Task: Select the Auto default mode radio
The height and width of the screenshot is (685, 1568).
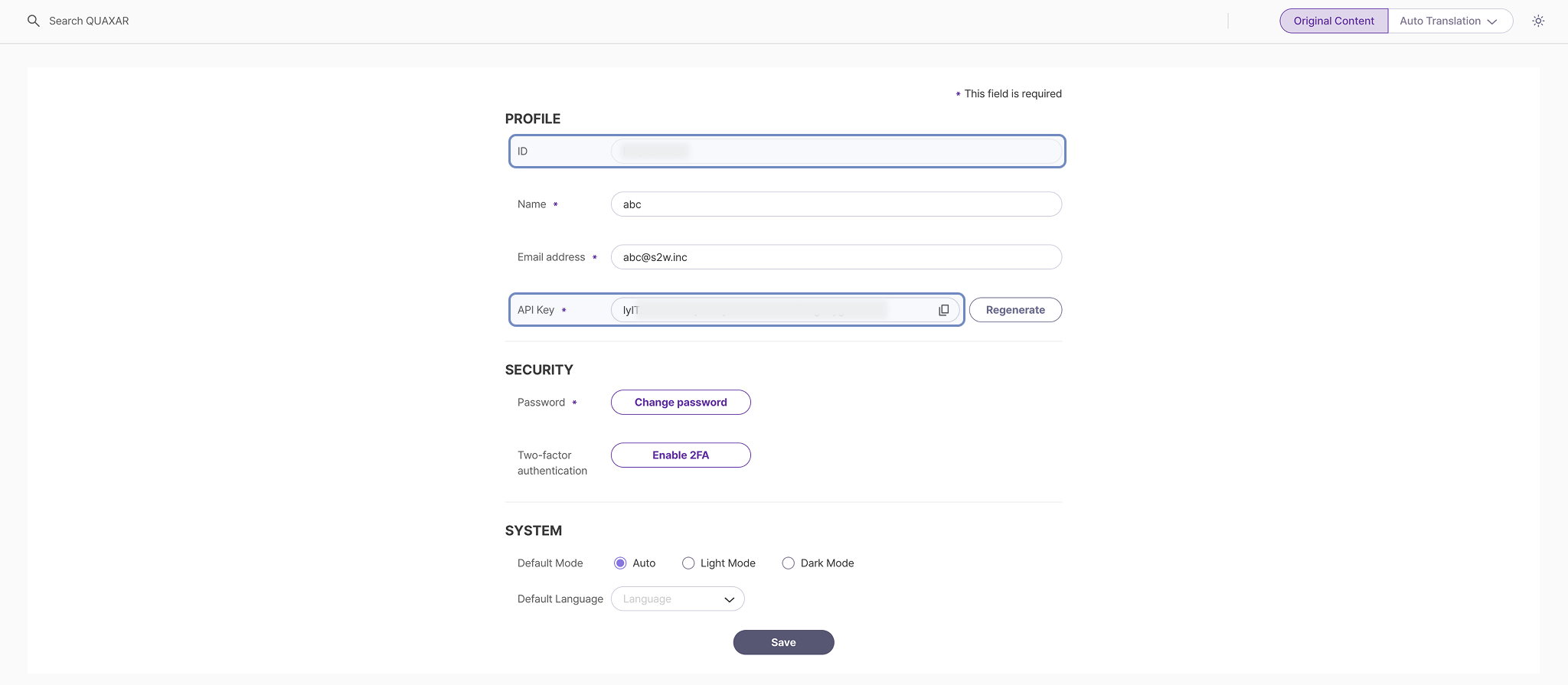Action: click(x=620, y=563)
